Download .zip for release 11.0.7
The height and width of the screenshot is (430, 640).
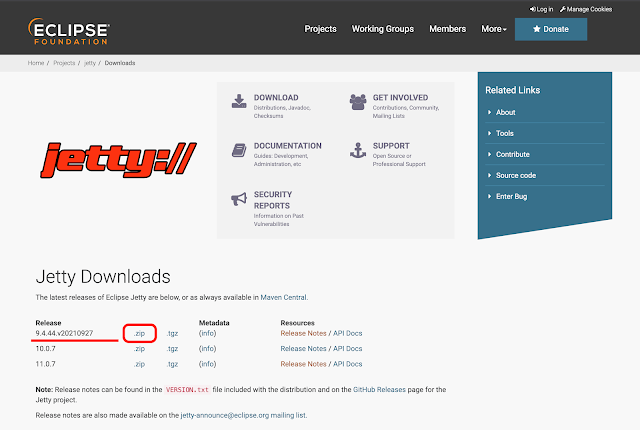click(140, 364)
